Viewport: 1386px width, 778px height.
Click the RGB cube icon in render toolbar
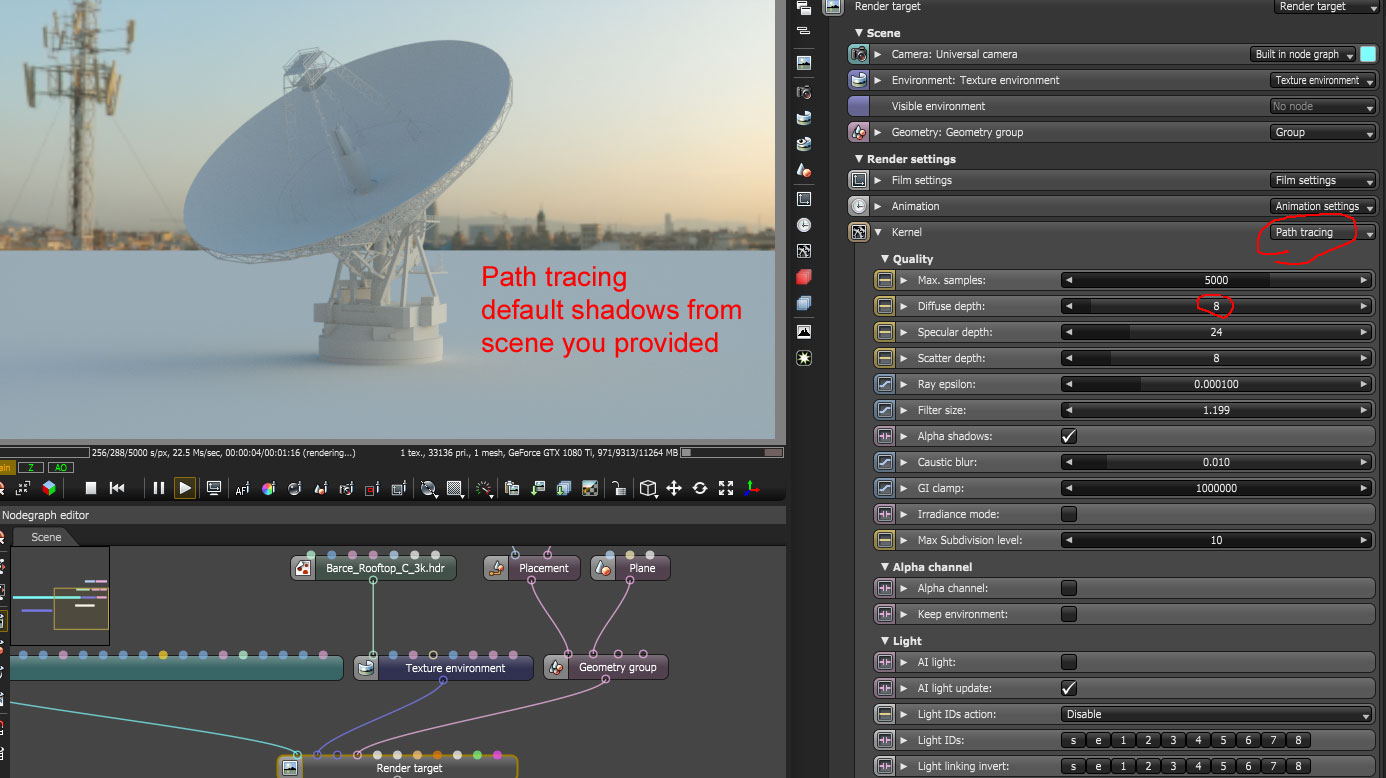(48, 488)
